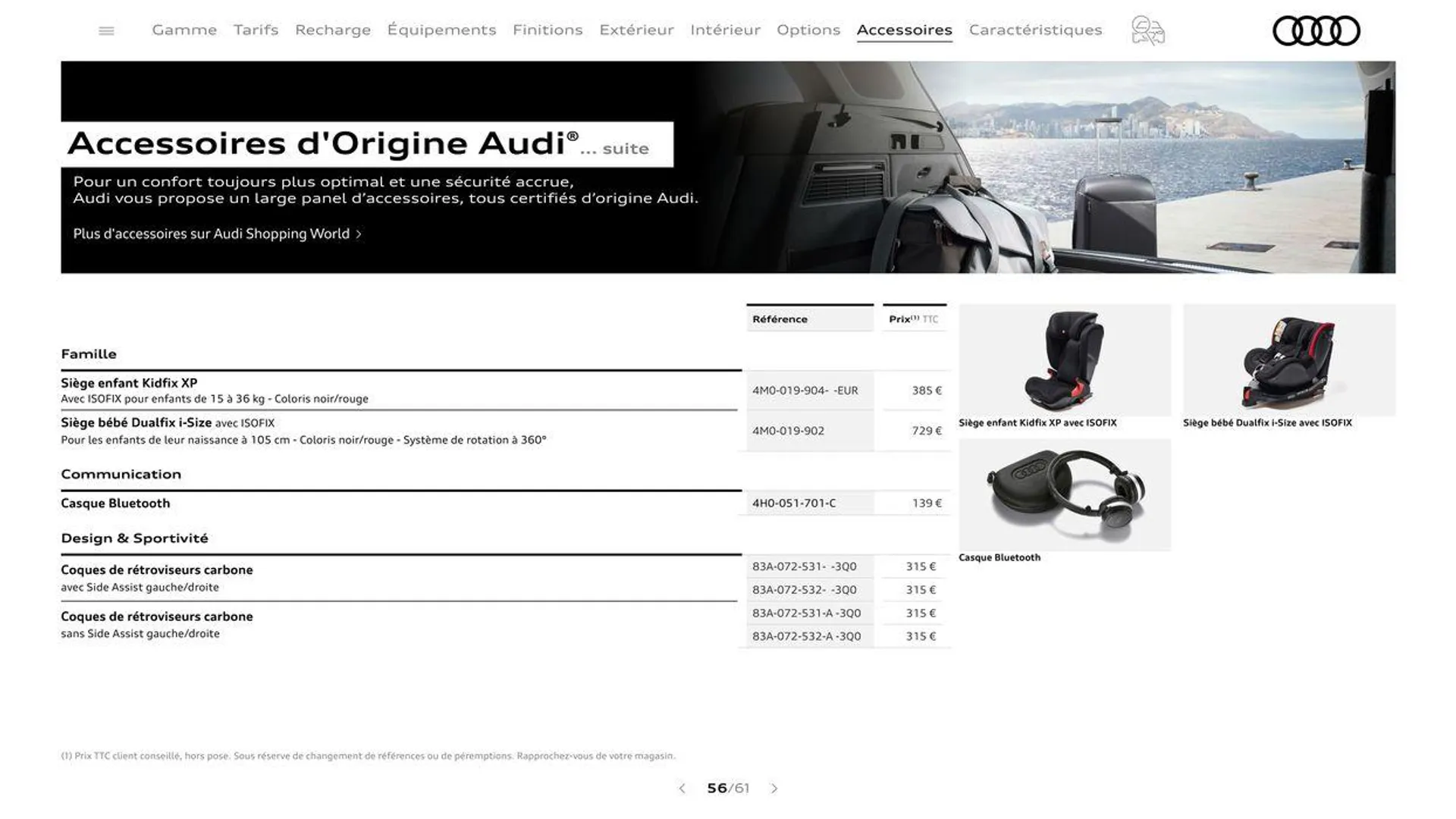Click reference 4H0-051-701-C

[794, 503]
